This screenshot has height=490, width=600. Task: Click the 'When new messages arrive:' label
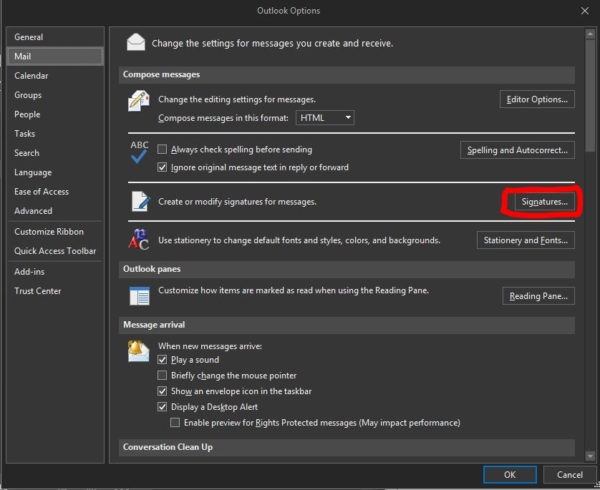pyautogui.click(x=210, y=346)
